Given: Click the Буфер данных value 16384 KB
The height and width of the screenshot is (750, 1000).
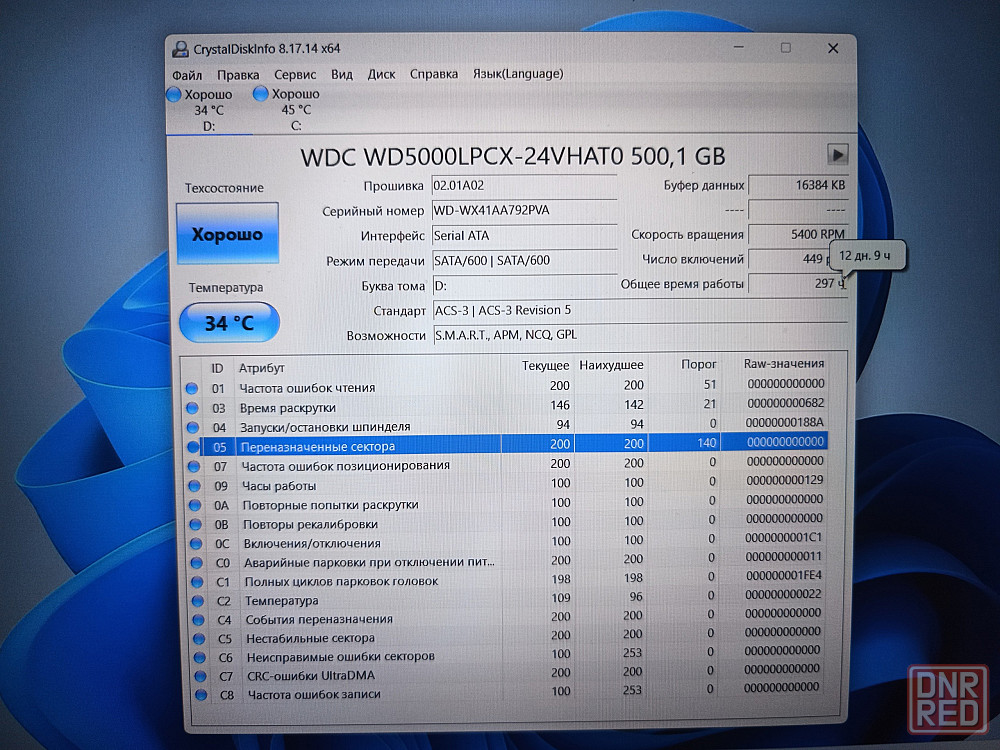Looking at the screenshot, I should pyautogui.click(x=798, y=185).
